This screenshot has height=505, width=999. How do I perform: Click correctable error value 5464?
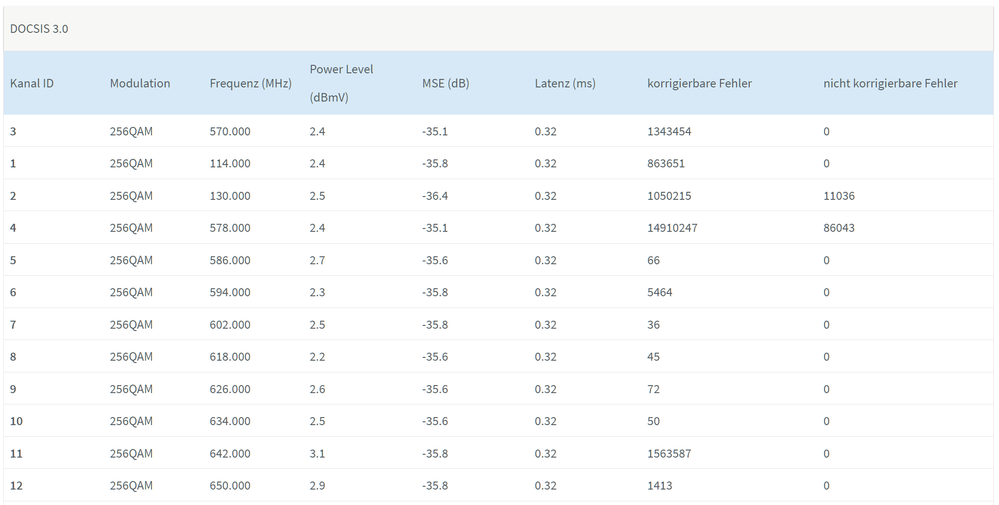pos(661,292)
